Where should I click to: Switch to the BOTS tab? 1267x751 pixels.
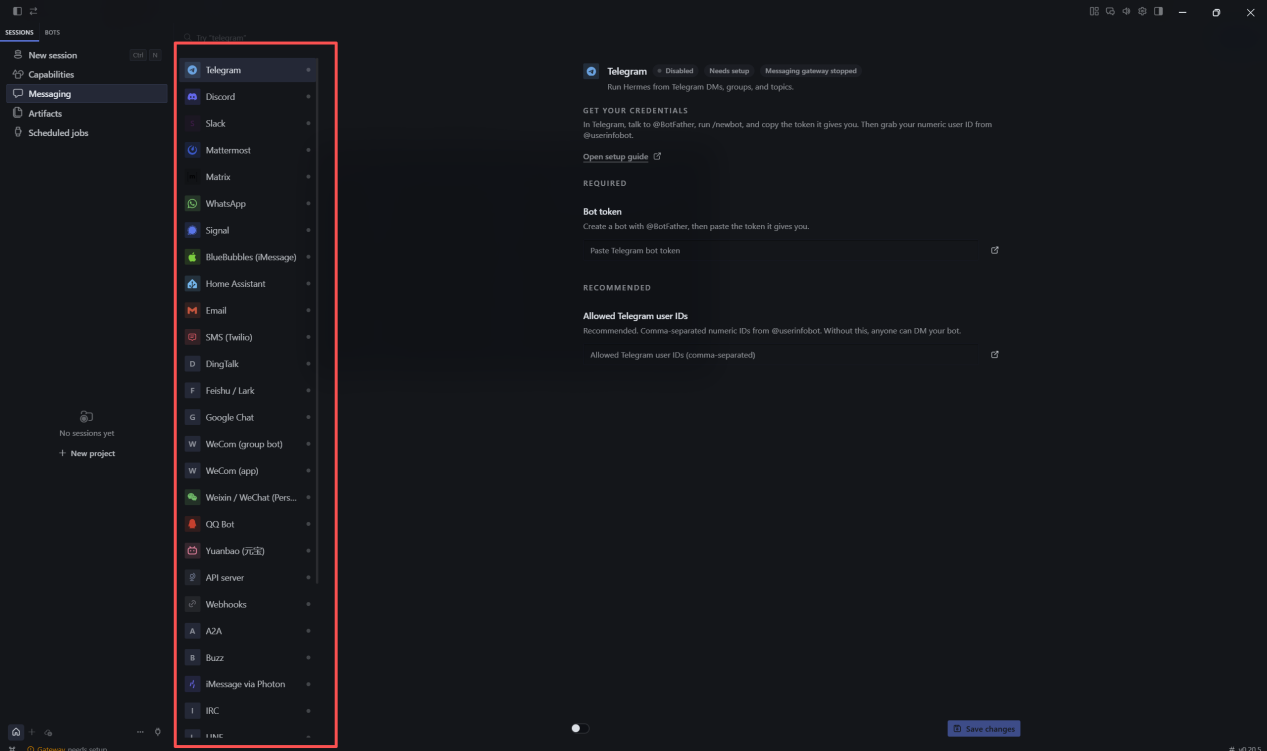pos(52,32)
